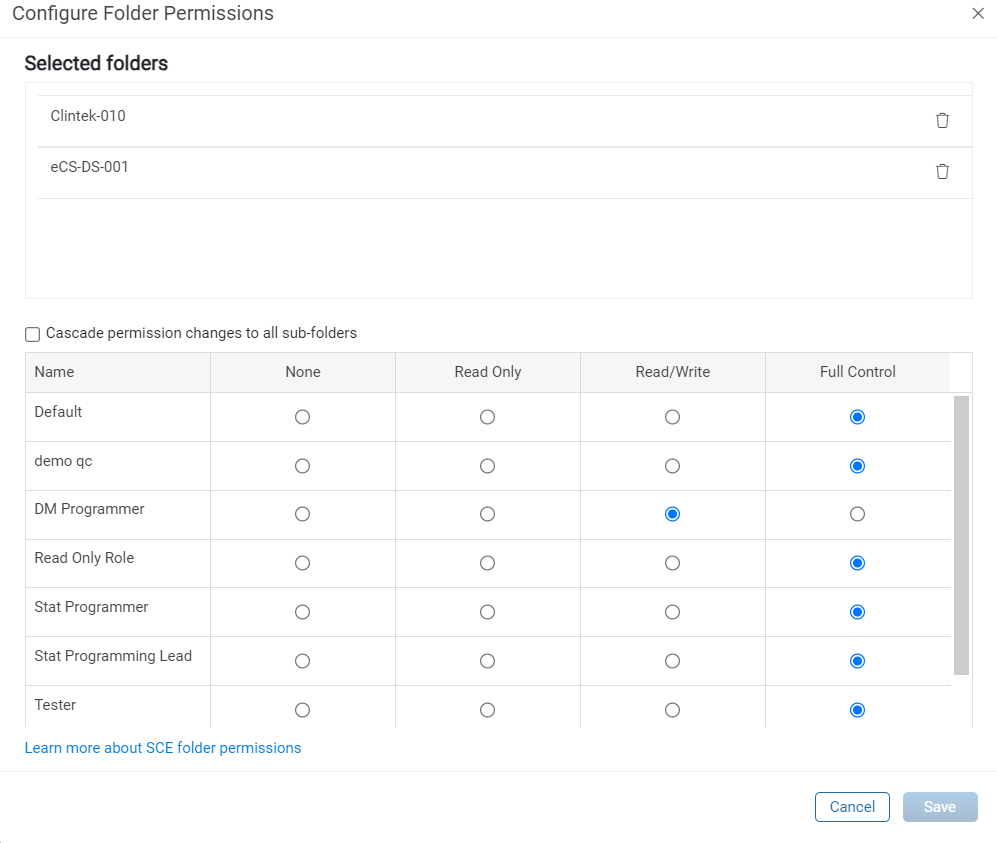
Task: Choose Read Only for Read Only Role
Action: pos(488,563)
